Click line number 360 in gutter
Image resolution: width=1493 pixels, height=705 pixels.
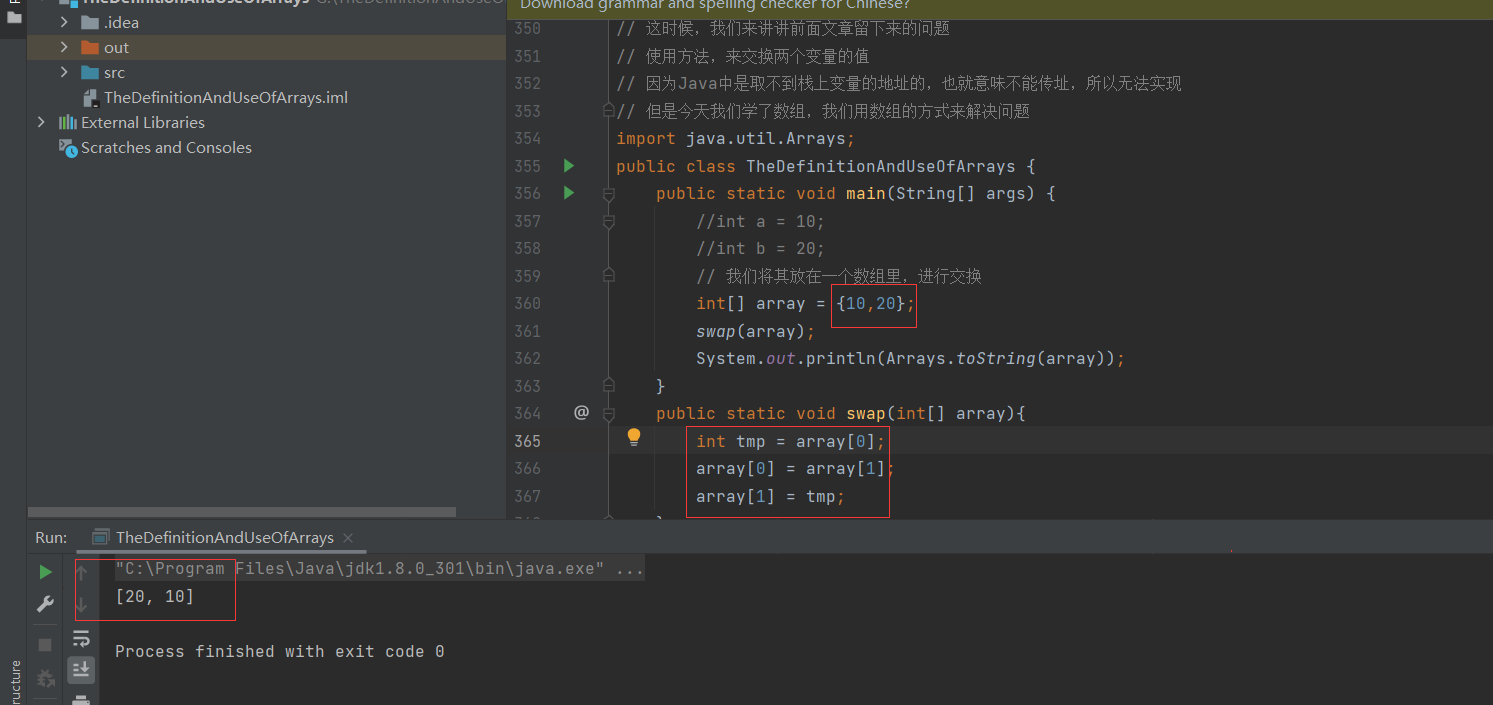coord(527,303)
